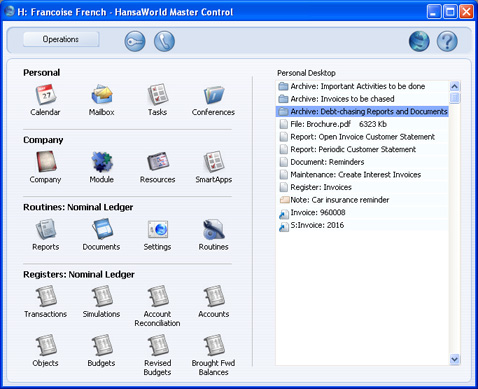Screen dimensions: 478x389
Task: Select the Module puzzle icon
Action: (102, 162)
